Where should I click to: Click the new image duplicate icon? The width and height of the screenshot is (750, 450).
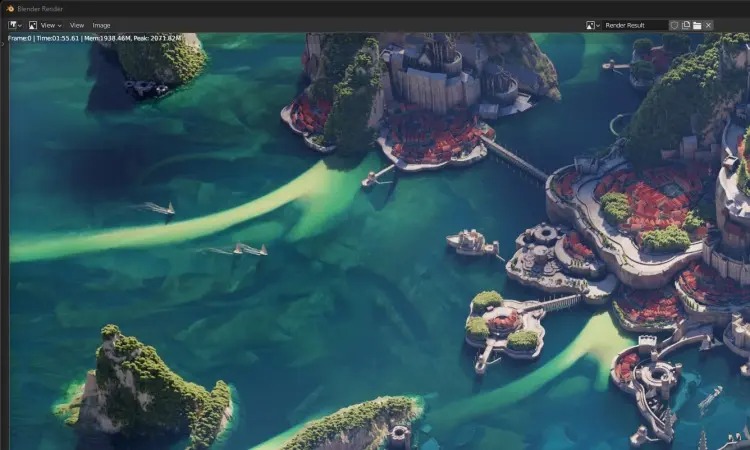[686, 25]
